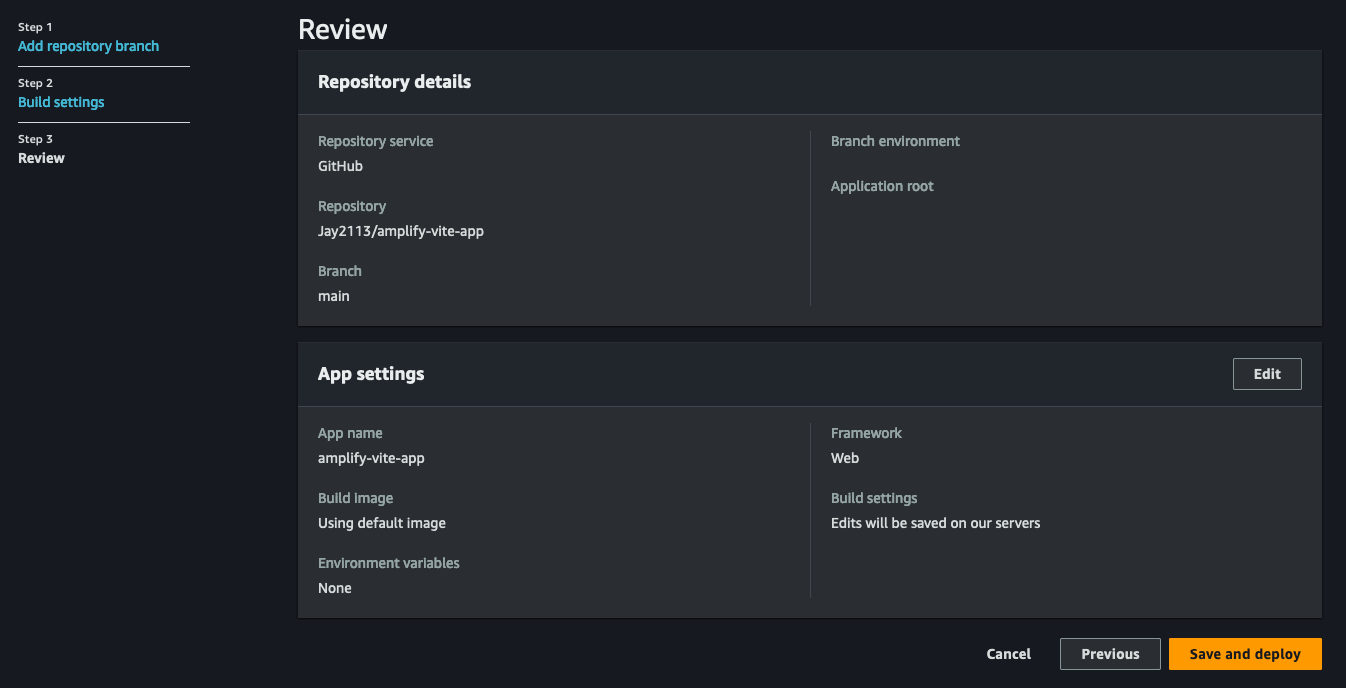Open the Add repository branch step link

point(88,46)
